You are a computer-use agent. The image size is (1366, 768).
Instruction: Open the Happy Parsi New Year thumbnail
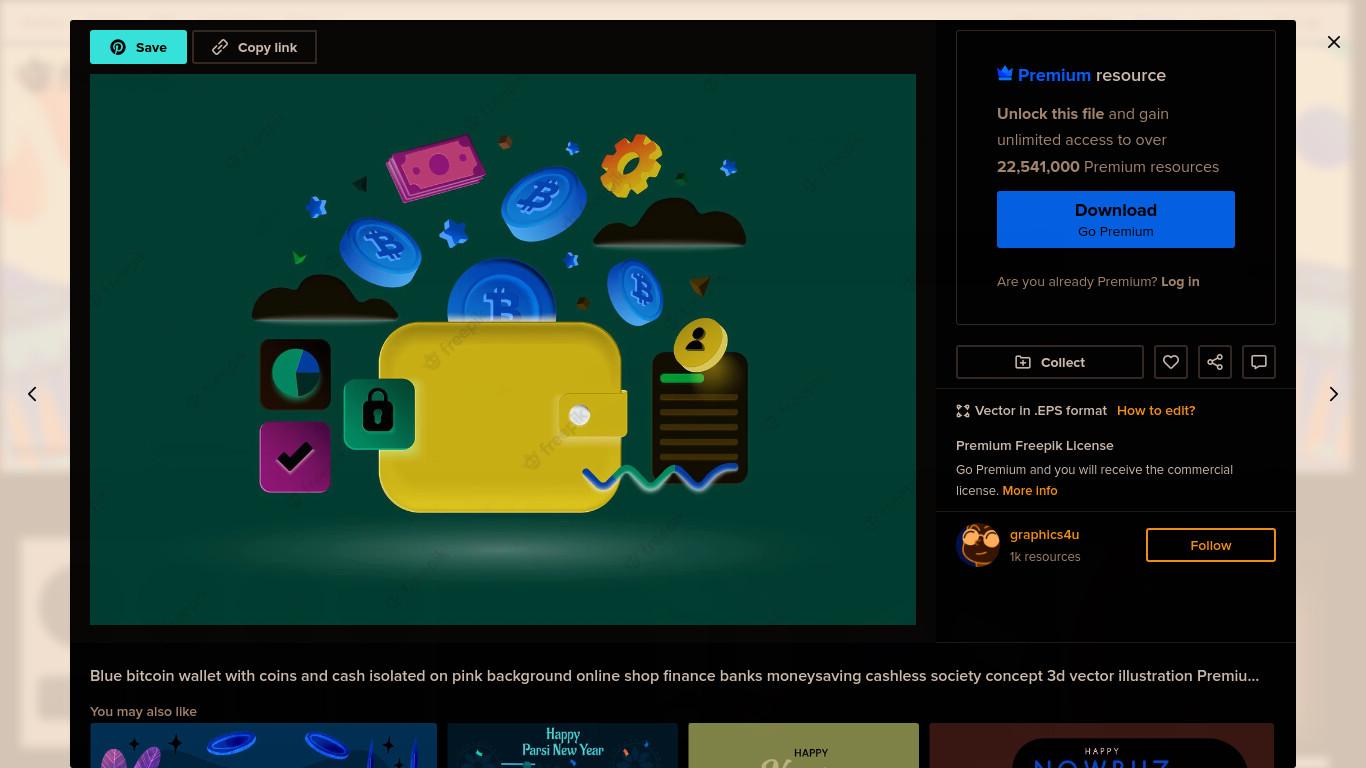click(x=563, y=745)
